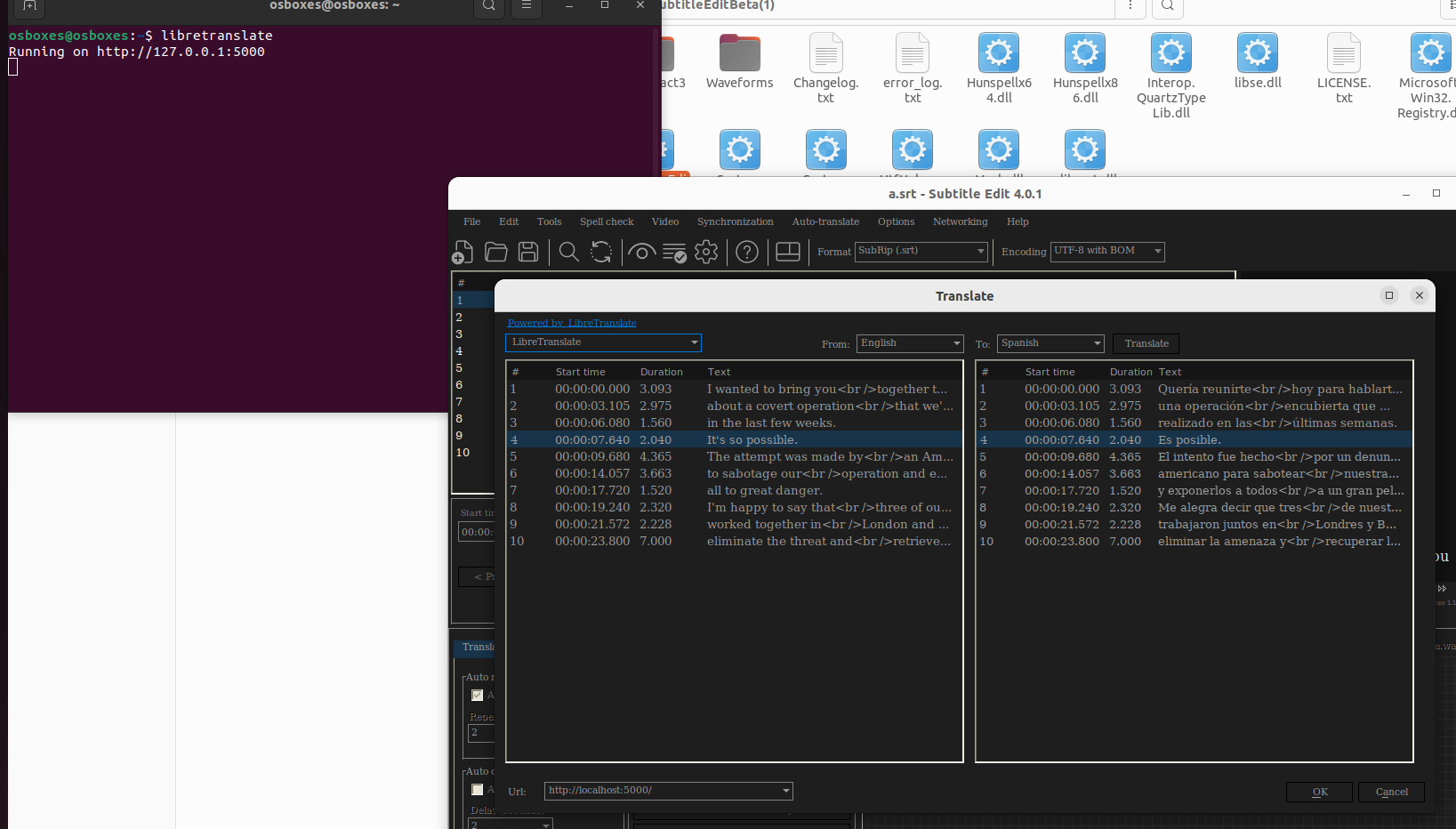Screen dimensions: 1456x829
Task: Open Visual sync using the eye icon
Action: 641,252
